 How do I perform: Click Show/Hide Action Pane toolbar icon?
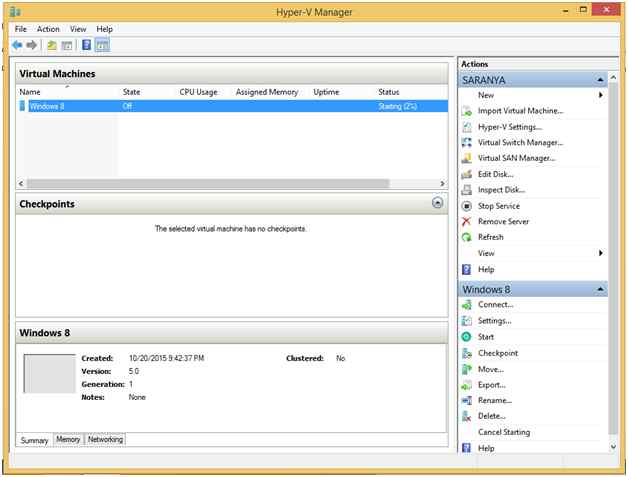pos(103,45)
